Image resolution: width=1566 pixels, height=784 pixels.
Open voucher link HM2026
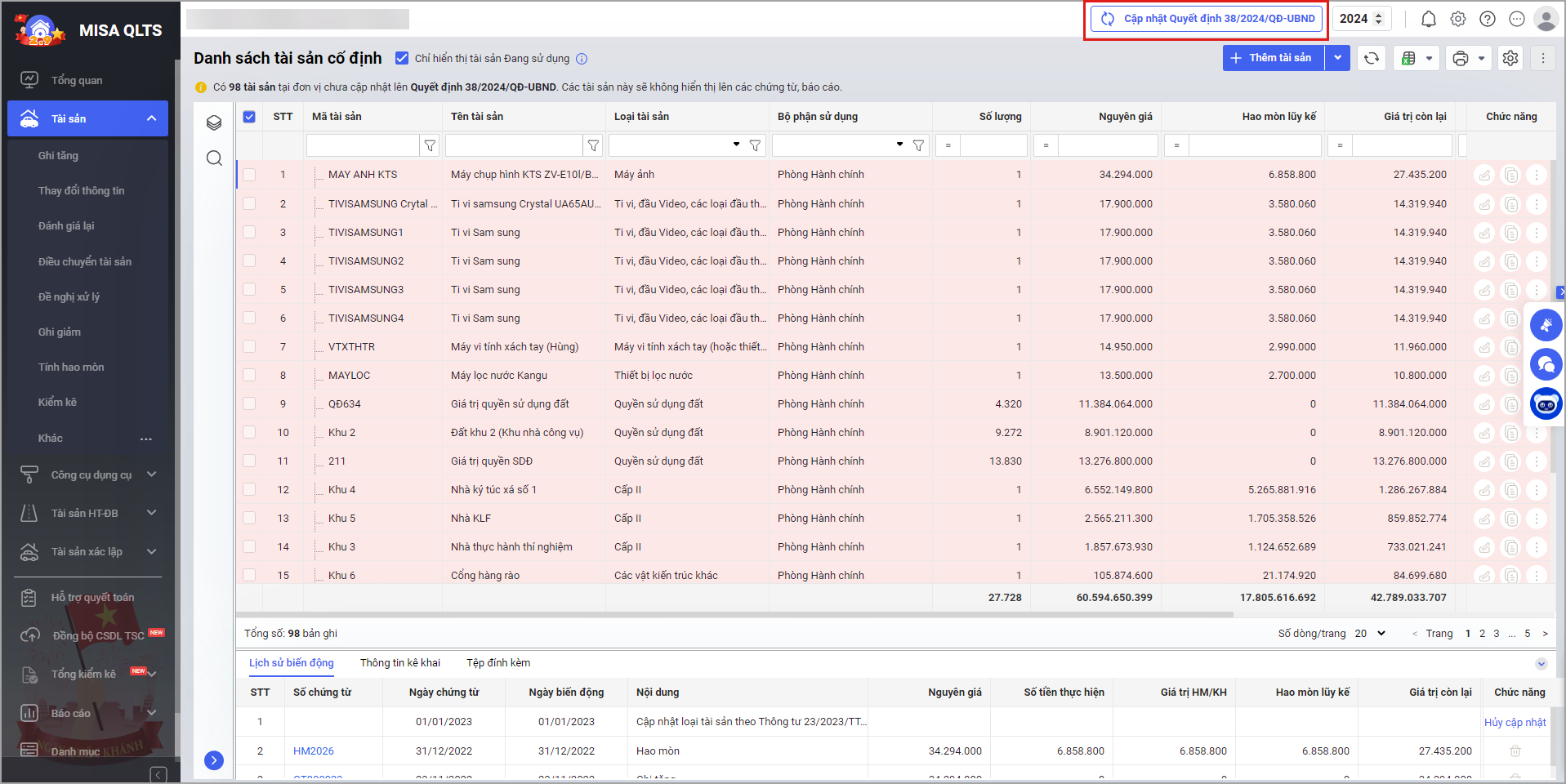pyautogui.click(x=313, y=751)
